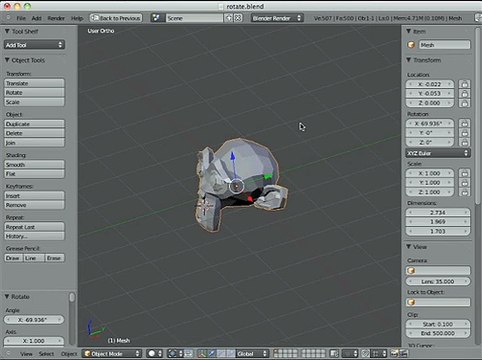The width and height of the screenshot is (482, 360).
Task: Click the lock layers to scene icon
Action: click(x=334, y=353)
